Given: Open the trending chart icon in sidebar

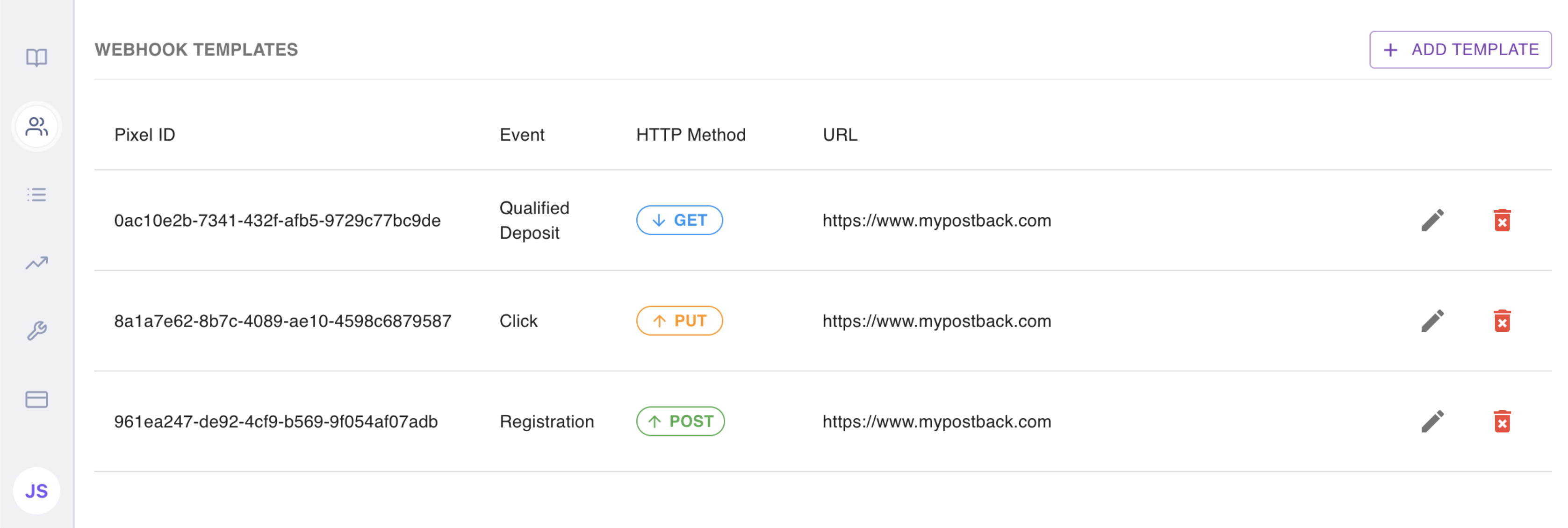Looking at the screenshot, I should tap(36, 263).
